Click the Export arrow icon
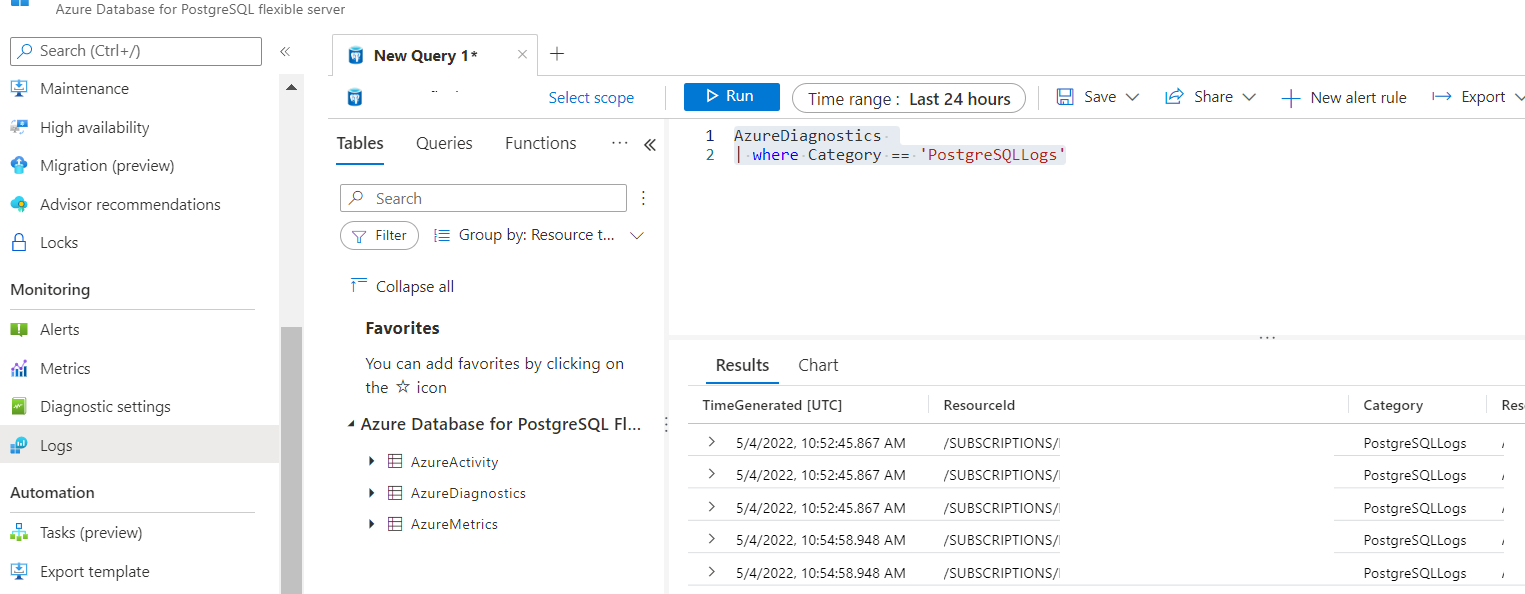The height and width of the screenshot is (594, 1525). click(x=1442, y=97)
